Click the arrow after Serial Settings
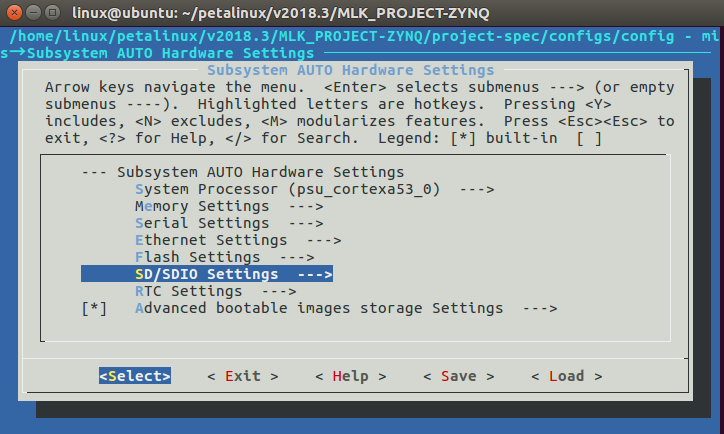Screen dimensions: 724x434 click(306, 223)
